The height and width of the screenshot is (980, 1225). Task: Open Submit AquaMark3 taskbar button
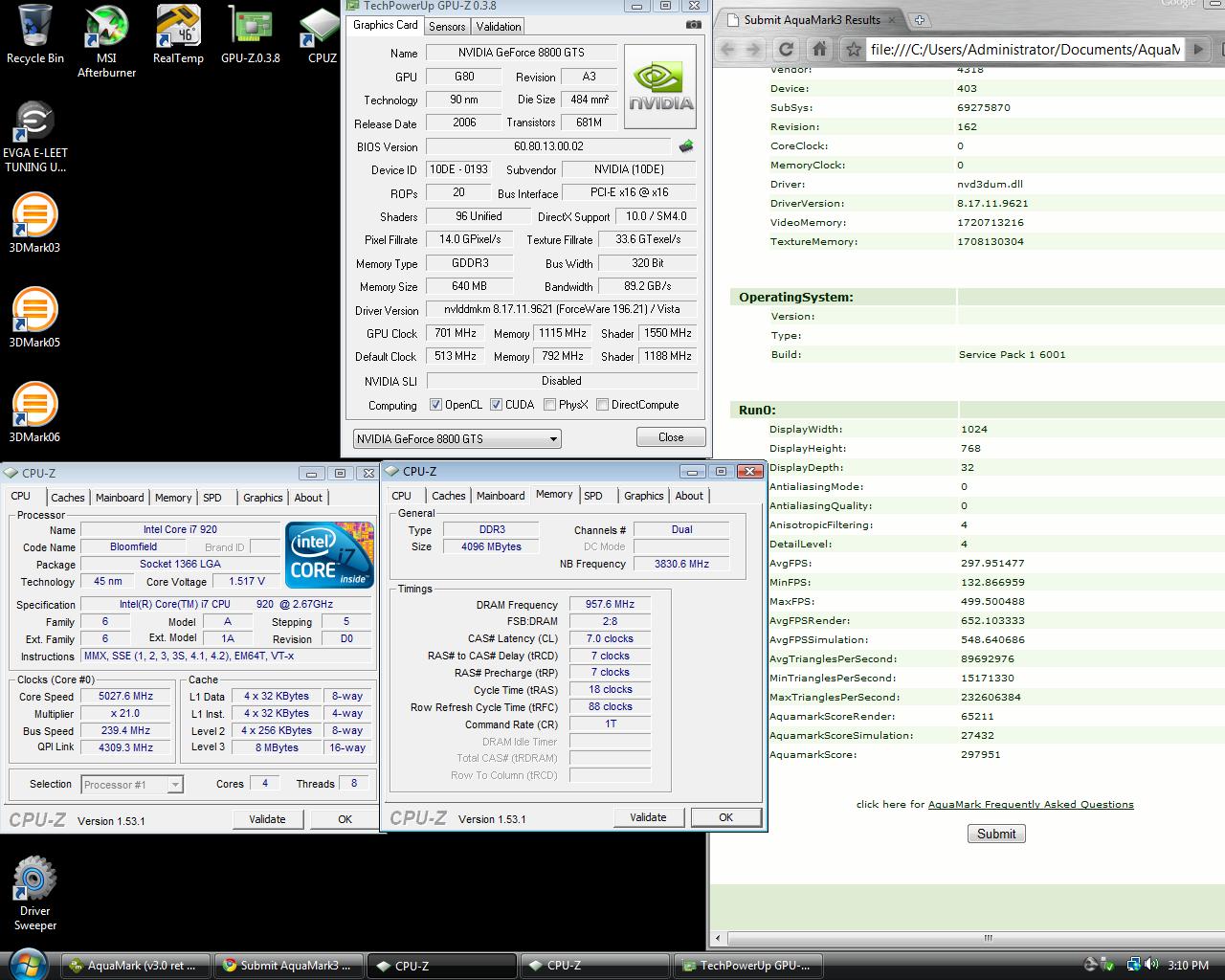point(287,966)
